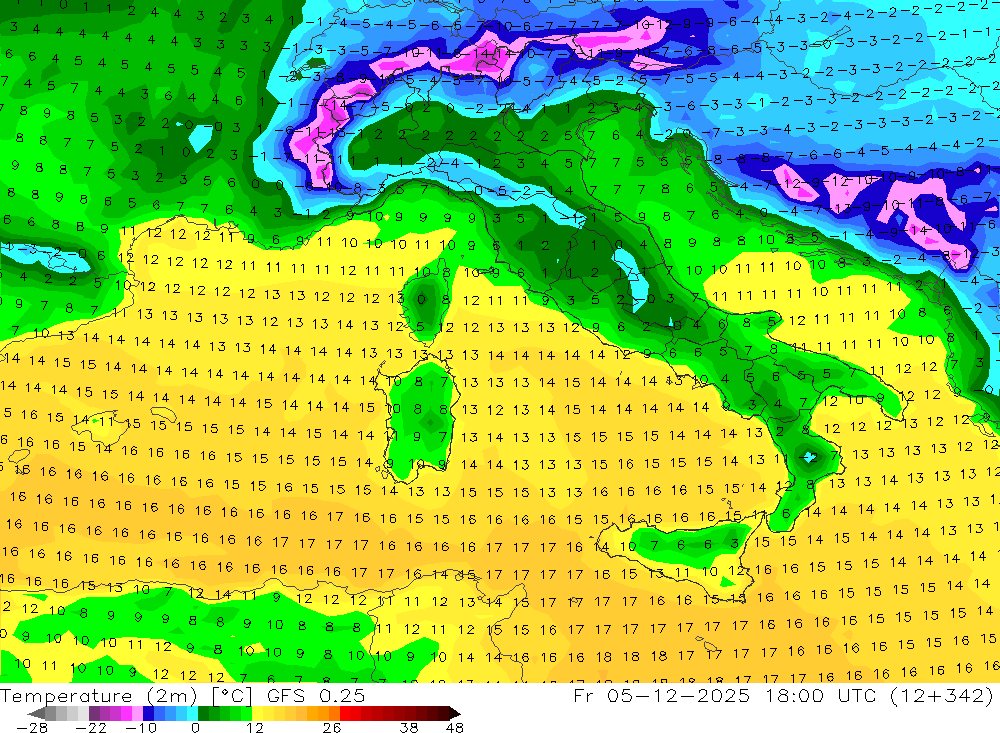The image size is (1000, 733).
Task: Click the '[°C]' unit label
Action: pyautogui.click(x=232, y=696)
